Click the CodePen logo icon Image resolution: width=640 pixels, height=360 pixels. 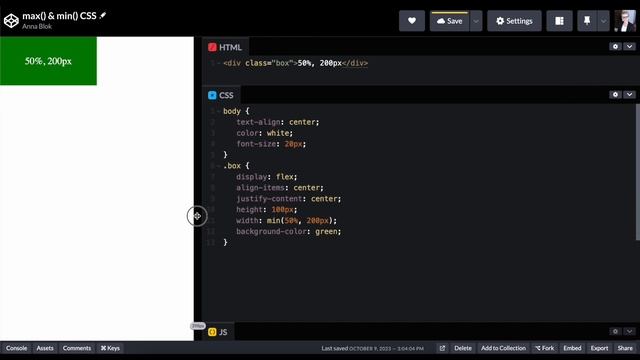point(11,20)
